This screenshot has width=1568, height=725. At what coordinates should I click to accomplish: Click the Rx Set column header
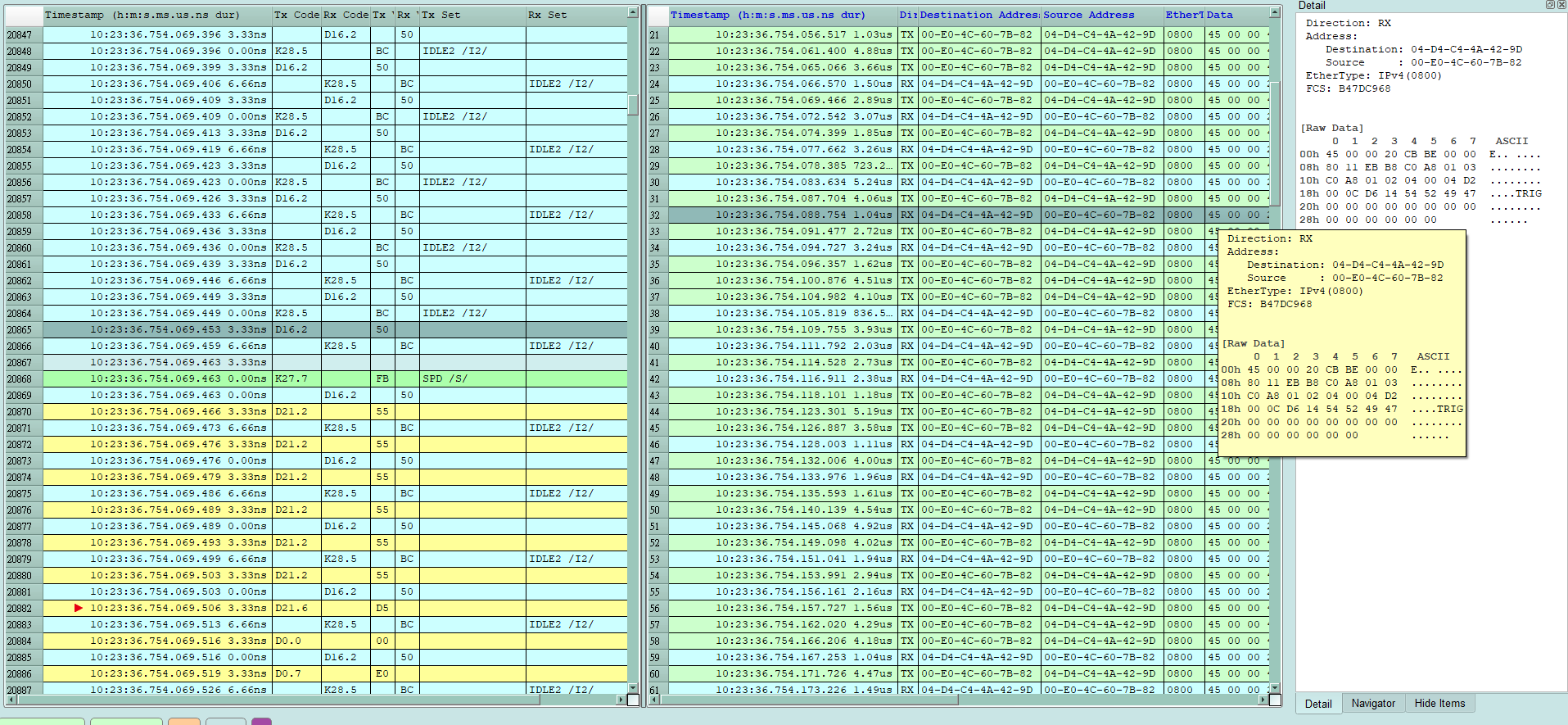[576, 15]
